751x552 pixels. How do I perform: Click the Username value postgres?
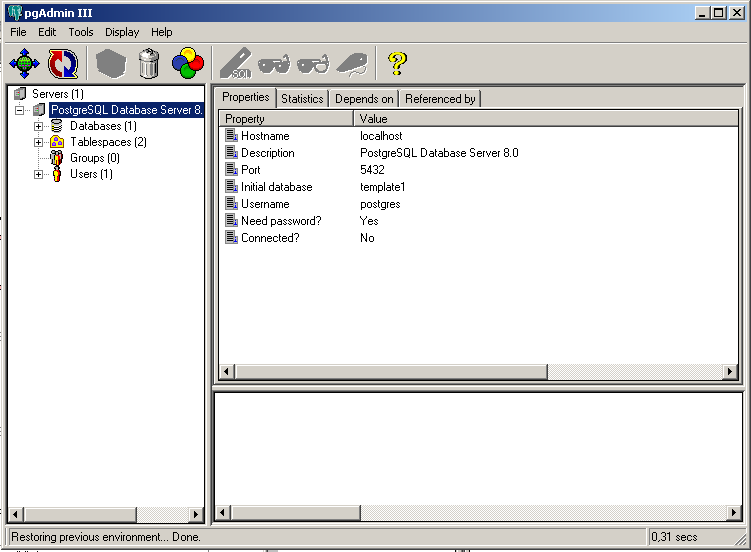tap(380, 204)
